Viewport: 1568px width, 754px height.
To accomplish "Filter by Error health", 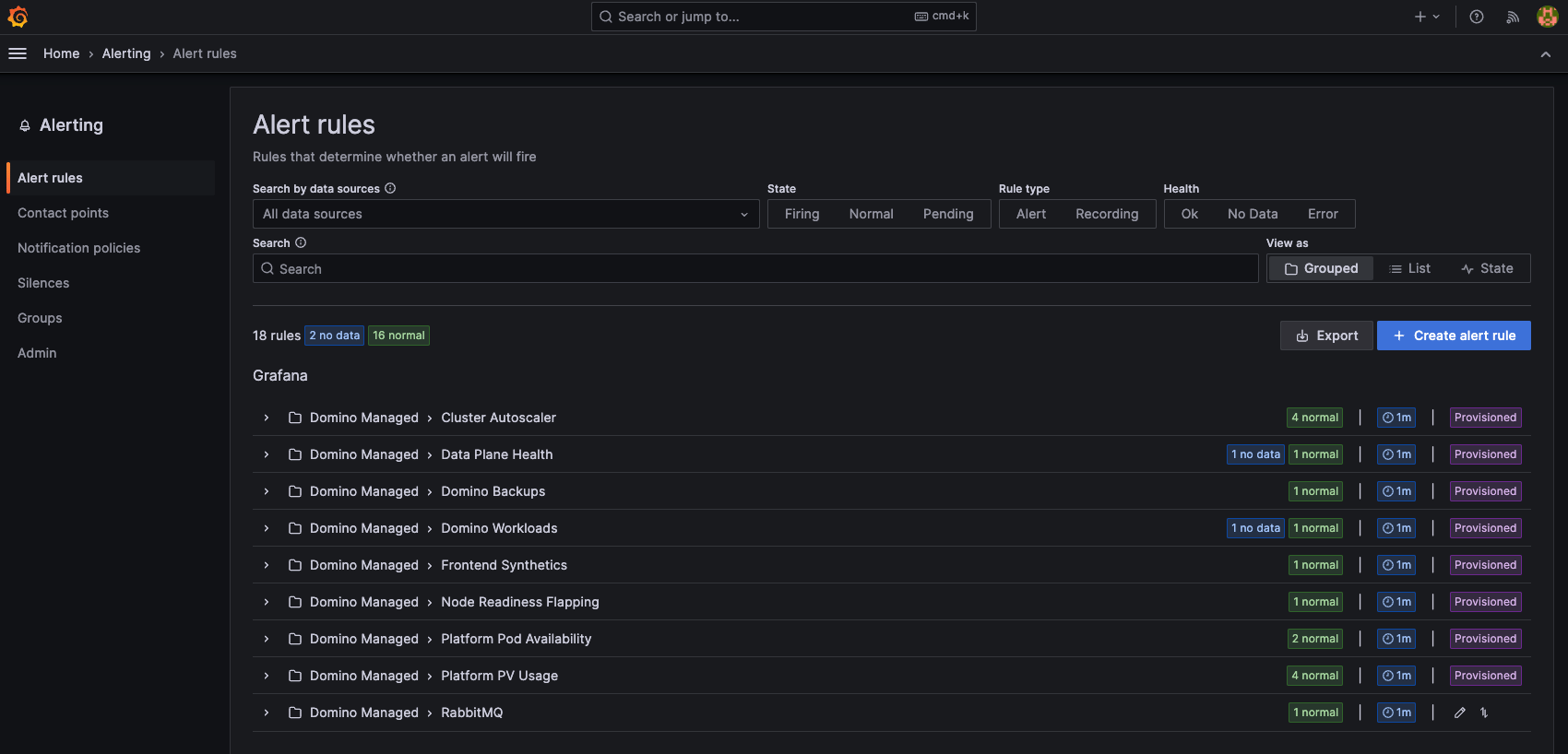I will (1323, 214).
